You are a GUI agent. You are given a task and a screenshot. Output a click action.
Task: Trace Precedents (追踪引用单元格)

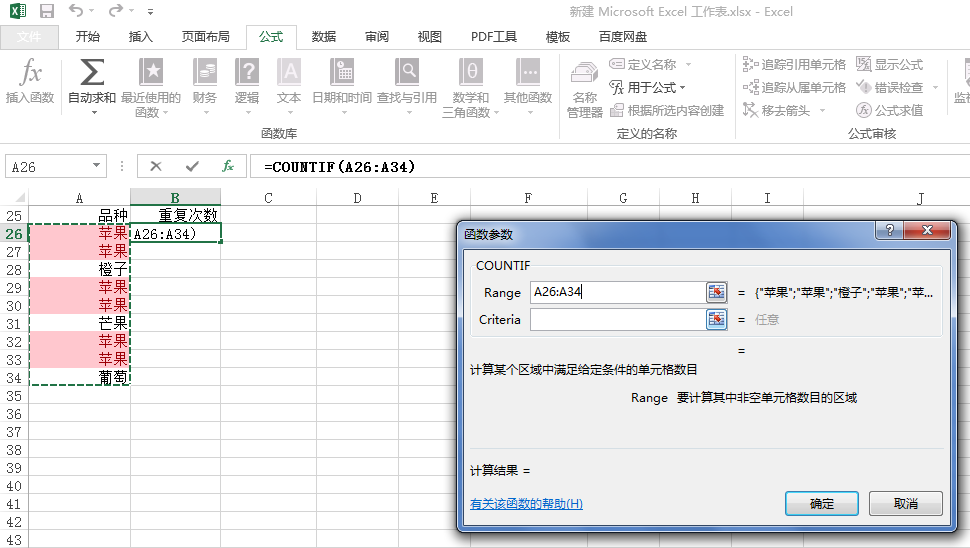tap(794, 64)
